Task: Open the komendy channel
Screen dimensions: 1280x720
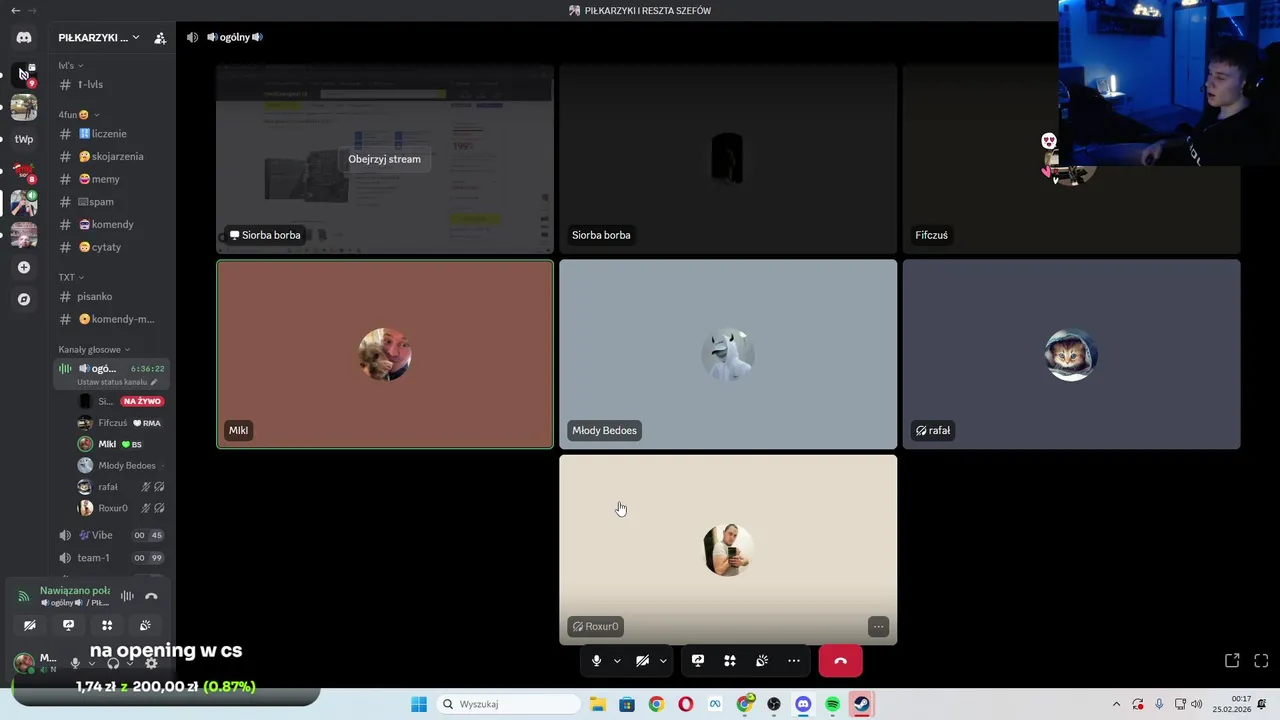Action: (111, 225)
